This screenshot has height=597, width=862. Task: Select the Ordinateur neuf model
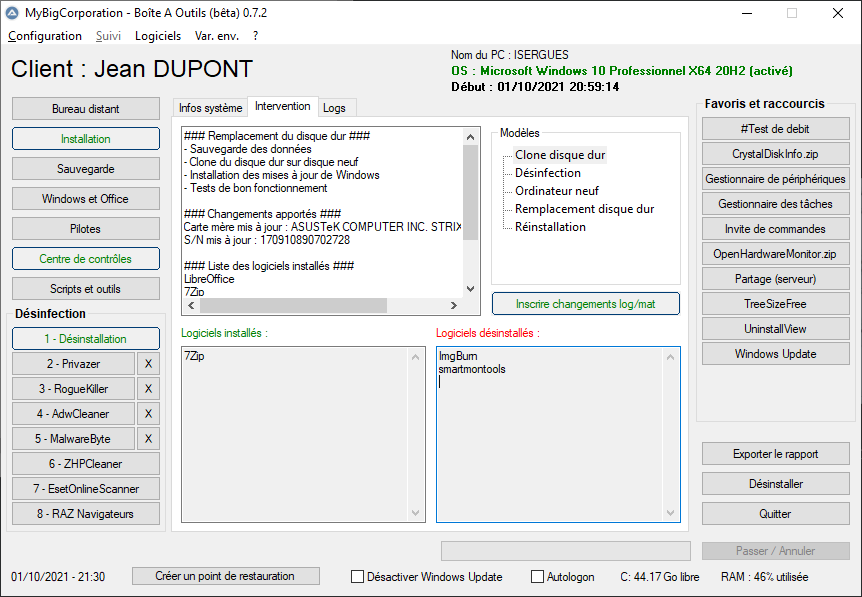click(x=556, y=191)
